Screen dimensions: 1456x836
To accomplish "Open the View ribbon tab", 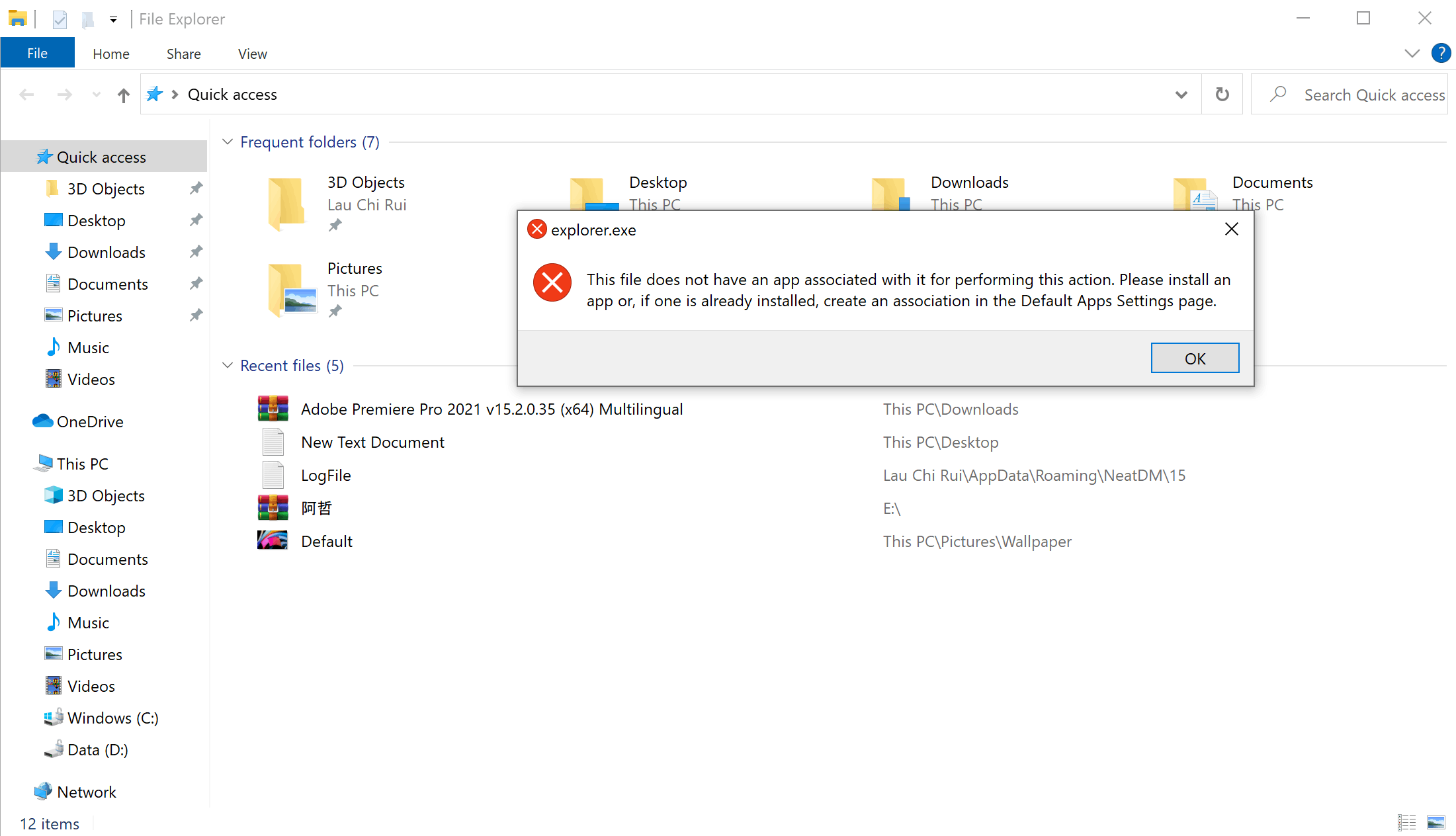I will 252,54.
